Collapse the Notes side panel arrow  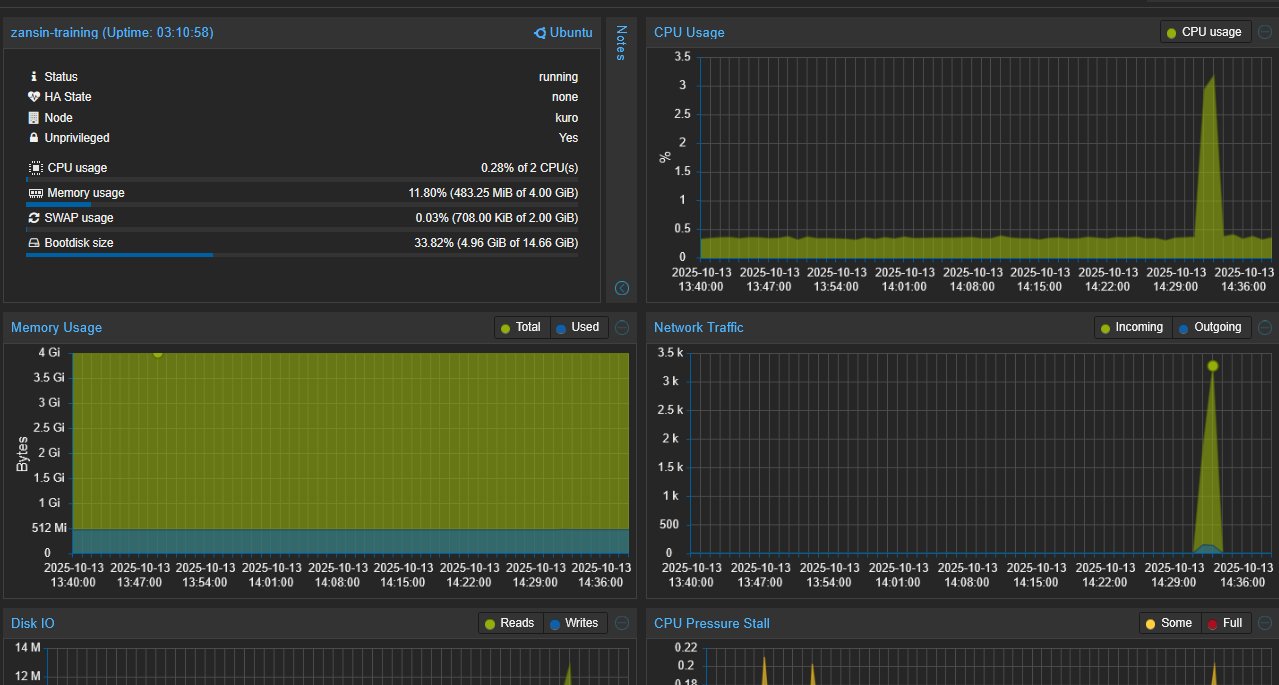point(621,288)
